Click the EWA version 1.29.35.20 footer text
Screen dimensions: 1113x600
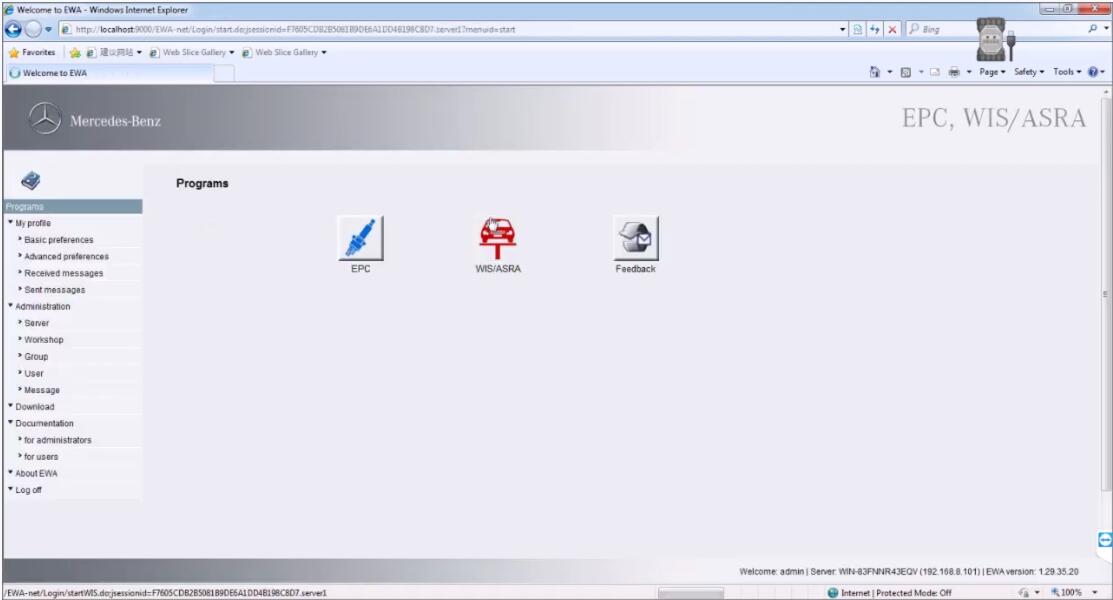tap(1032, 571)
